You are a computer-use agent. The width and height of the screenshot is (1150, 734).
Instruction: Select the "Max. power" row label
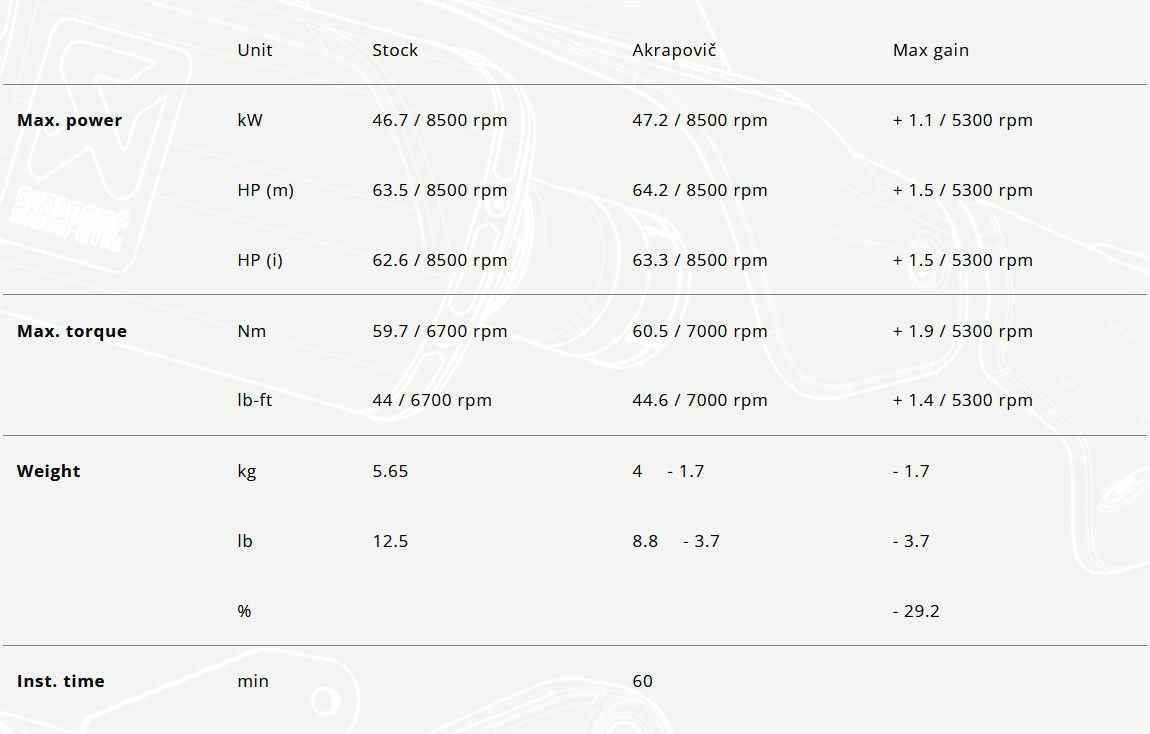click(x=69, y=120)
